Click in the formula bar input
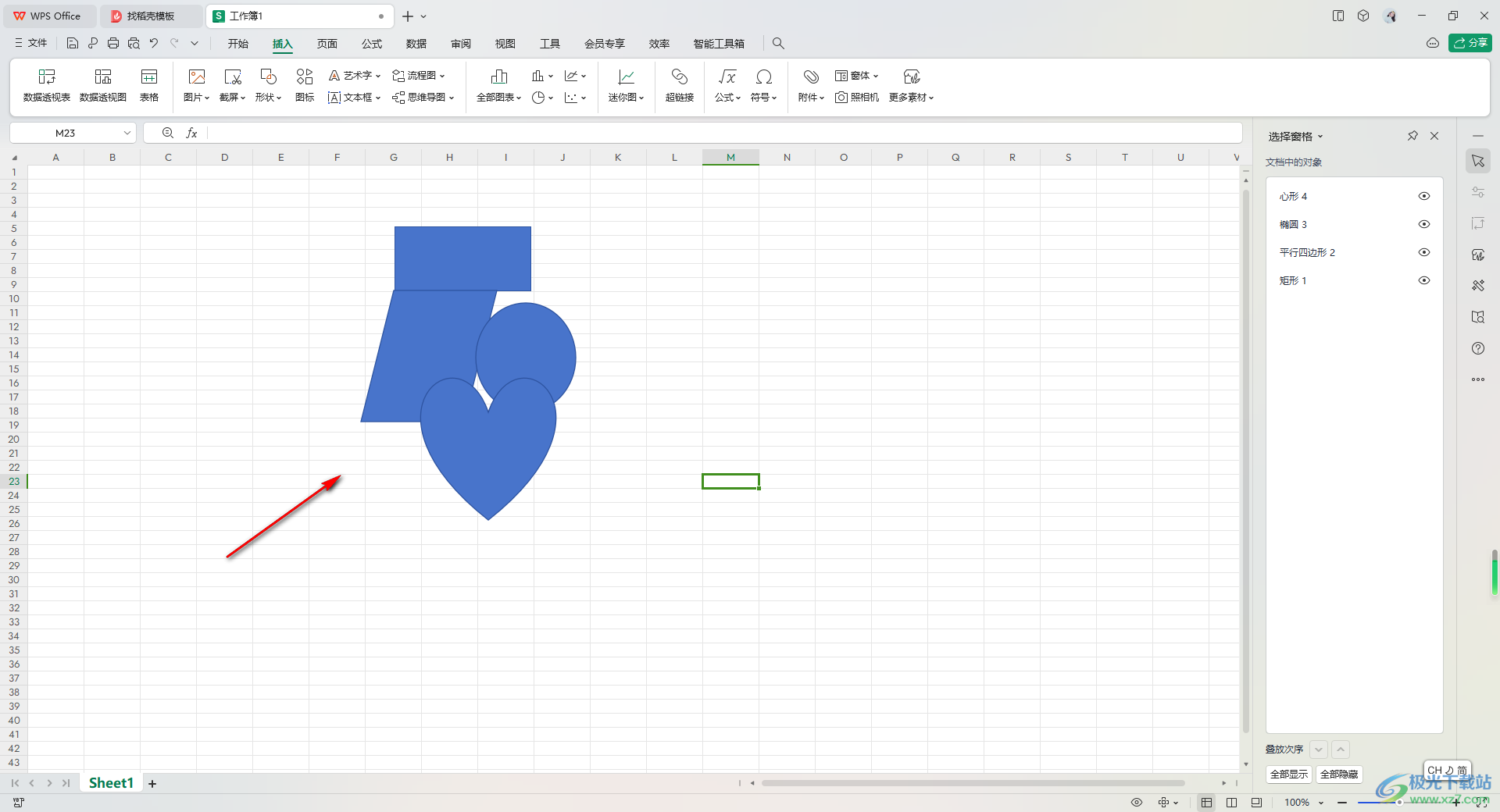 tap(723, 134)
